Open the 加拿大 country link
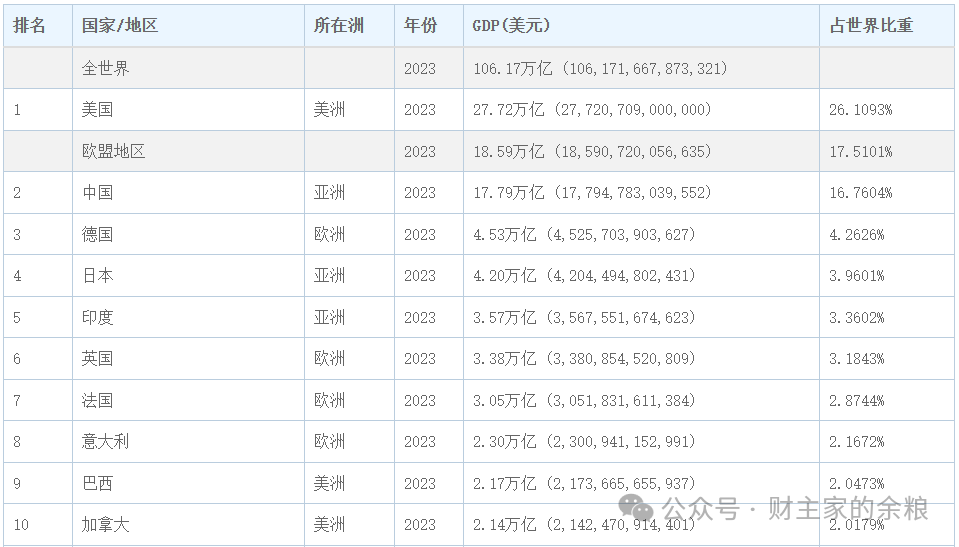This screenshot has height=547, width=959. pyautogui.click(x=105, y=525)
